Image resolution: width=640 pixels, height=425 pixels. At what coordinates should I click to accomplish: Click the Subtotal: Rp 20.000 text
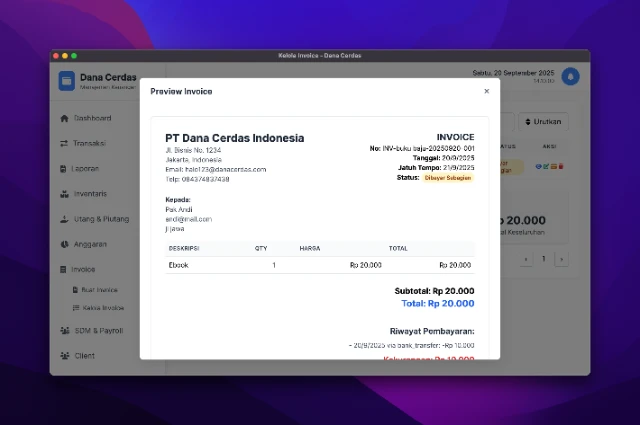[x=434, y=291]
